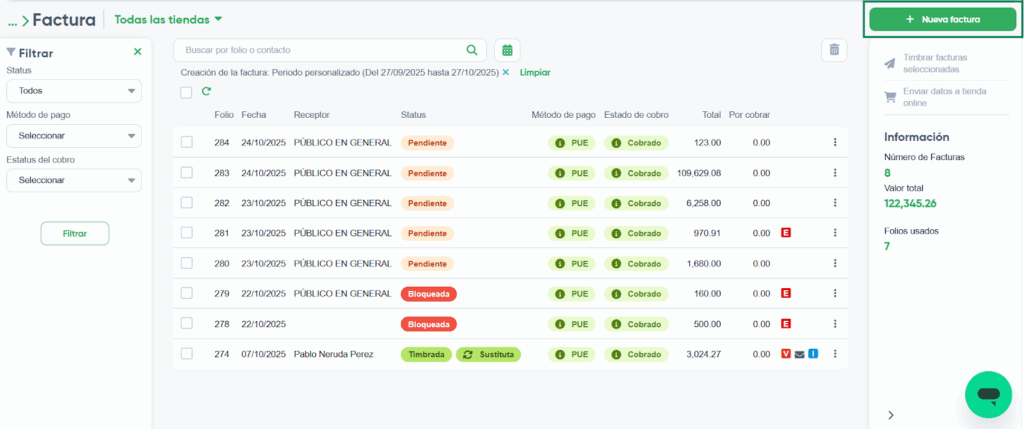
Task: Open three-dot menu for folio 284
Action: [835, 143]
